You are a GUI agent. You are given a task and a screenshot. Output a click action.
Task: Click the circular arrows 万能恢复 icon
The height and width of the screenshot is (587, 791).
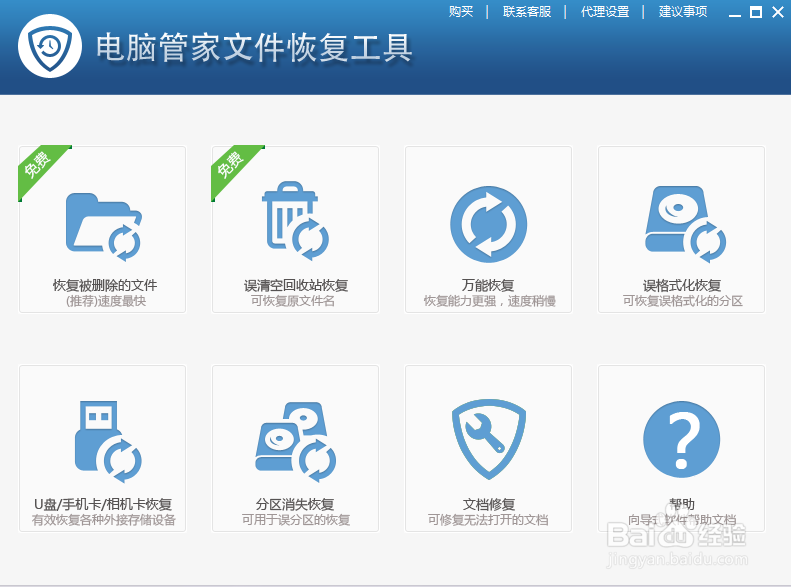(488, 224)
